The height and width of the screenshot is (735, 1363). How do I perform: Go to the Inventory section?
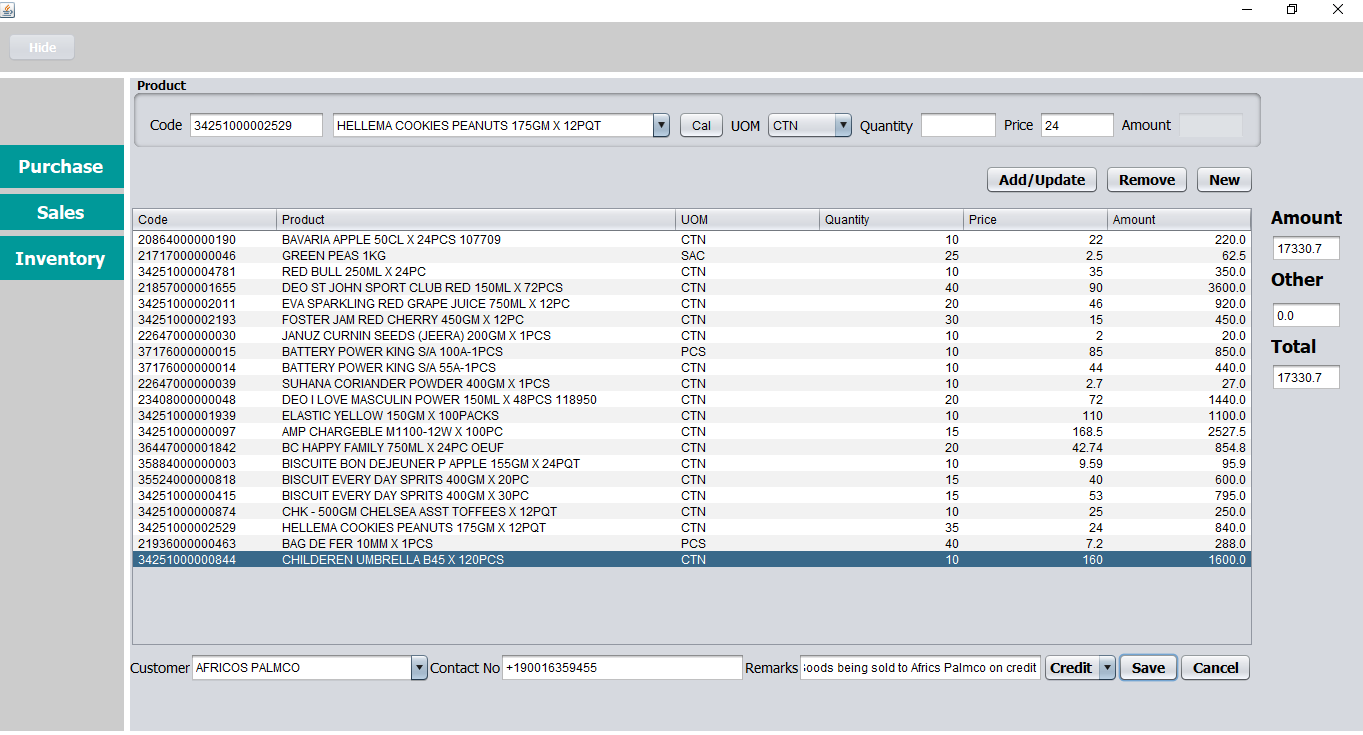point(61,258)
